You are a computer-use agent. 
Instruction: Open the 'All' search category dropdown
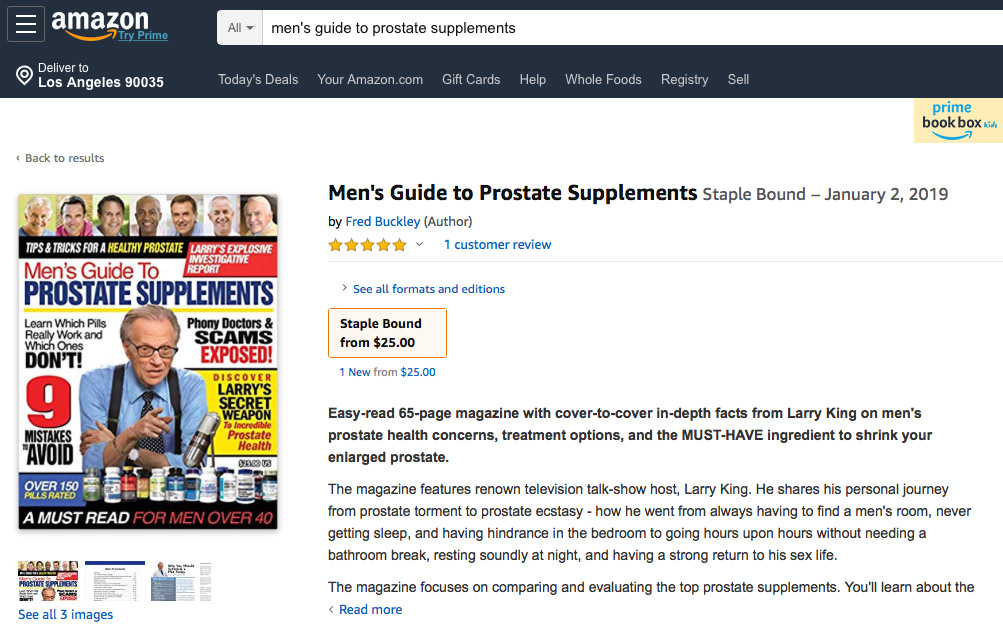240,28
